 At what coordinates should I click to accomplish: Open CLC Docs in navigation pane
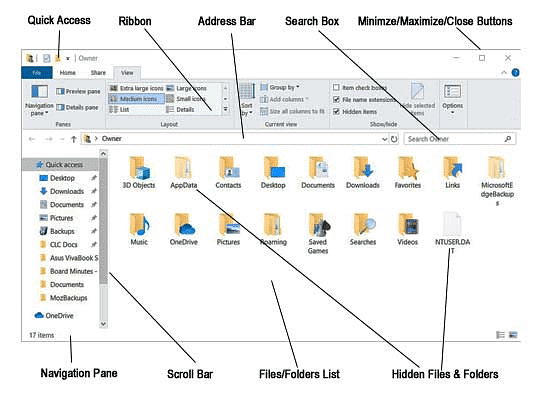(x=63, y=244)
